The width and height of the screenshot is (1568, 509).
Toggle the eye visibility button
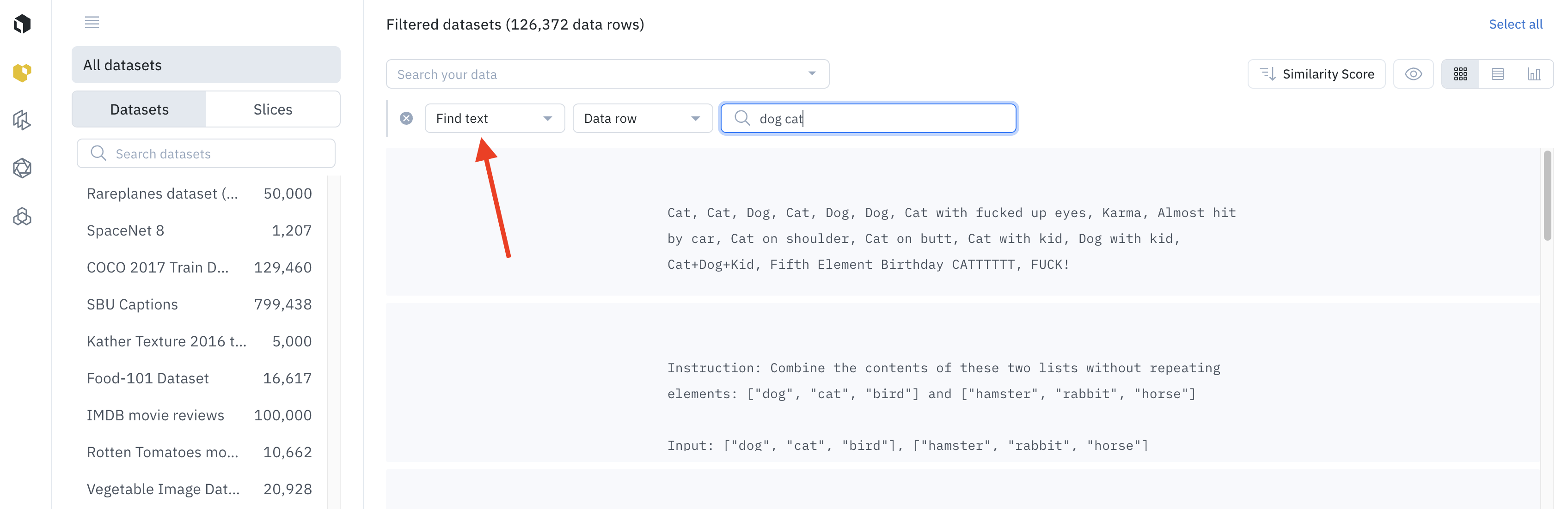click(x=1413, y=74)
